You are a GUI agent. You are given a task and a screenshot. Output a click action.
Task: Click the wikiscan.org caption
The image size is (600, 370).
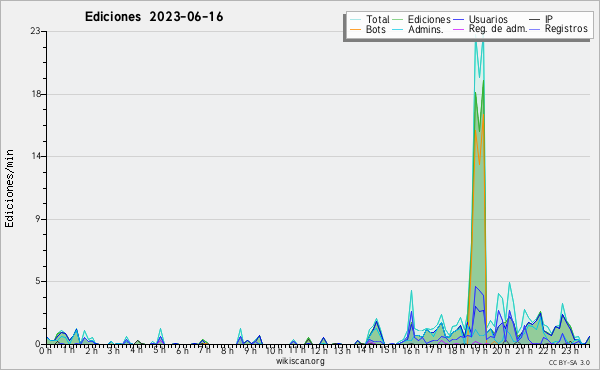[x=300, y=361]
